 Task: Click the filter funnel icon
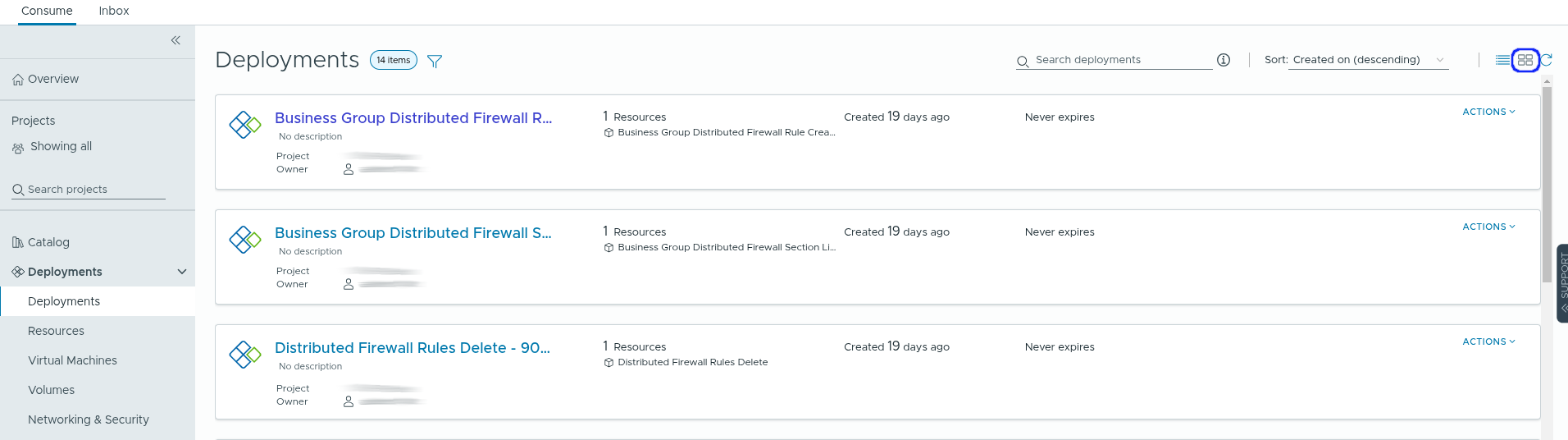[x=435, y=61]
